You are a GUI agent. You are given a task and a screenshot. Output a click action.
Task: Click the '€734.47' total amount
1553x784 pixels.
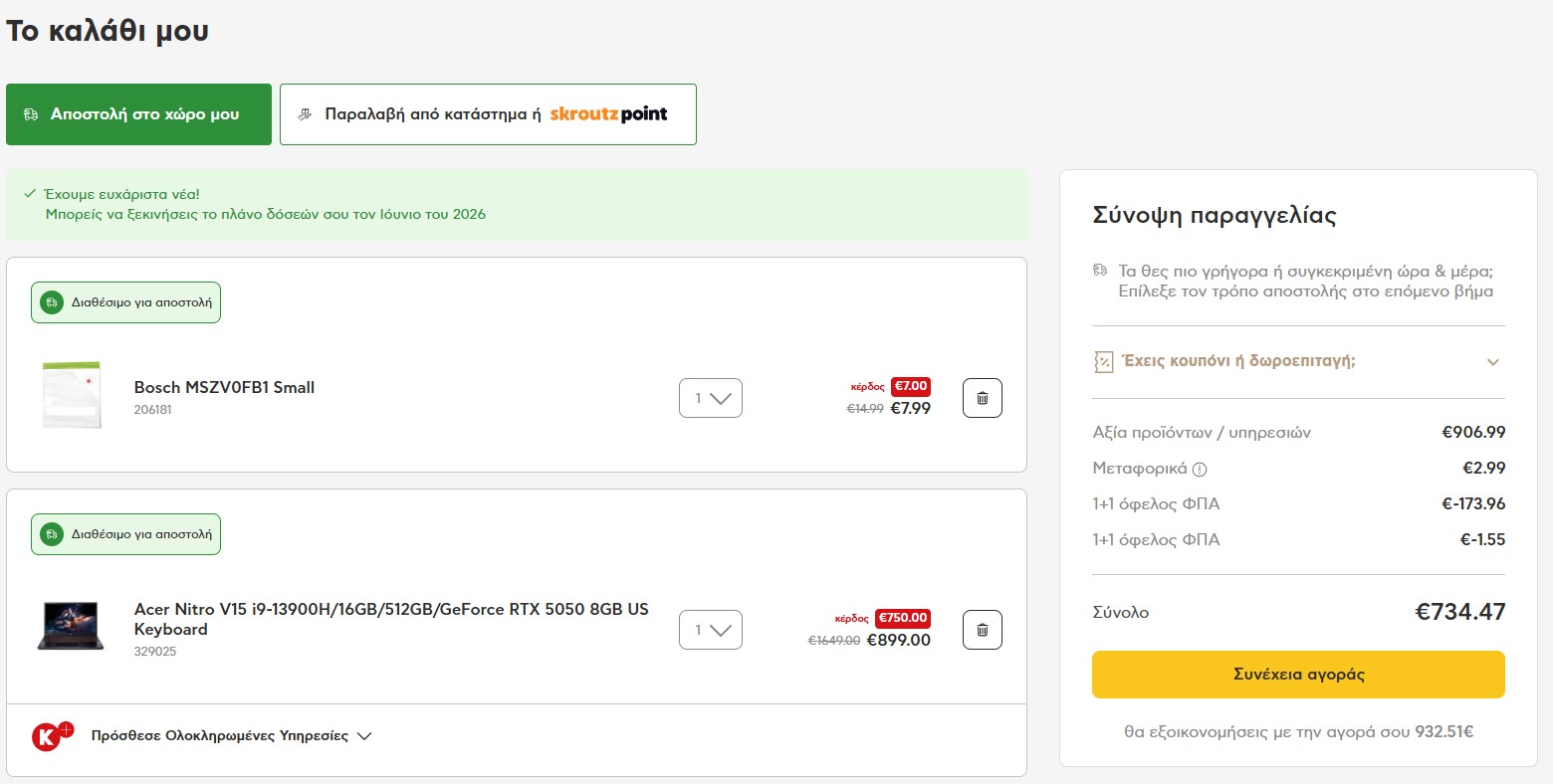coord(1460,612)
